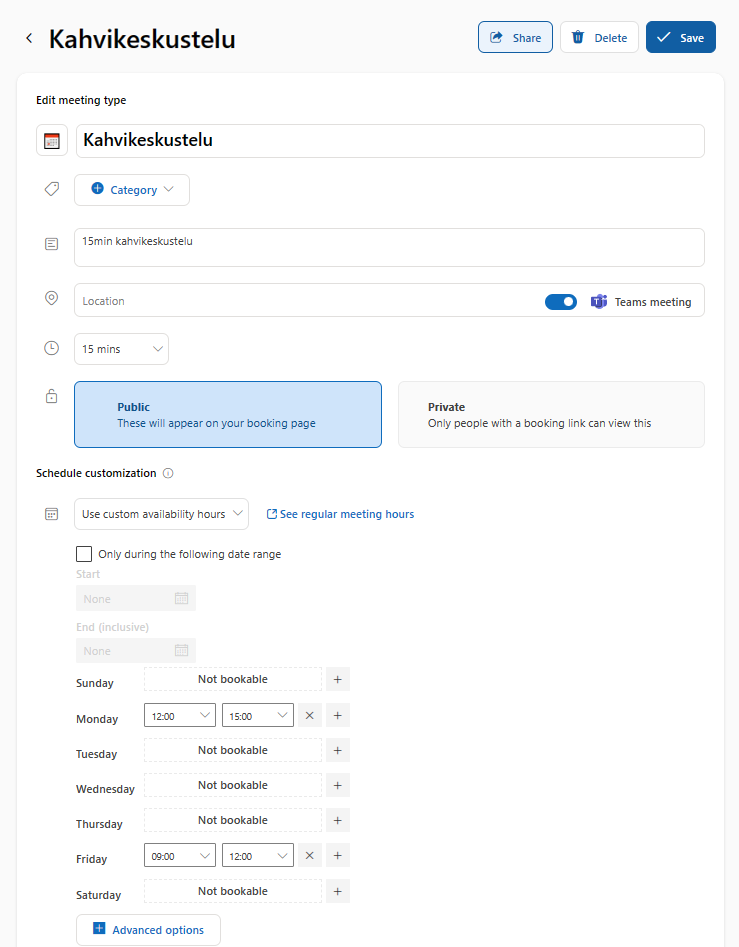Open the calendar icon picker next to title

52,140
